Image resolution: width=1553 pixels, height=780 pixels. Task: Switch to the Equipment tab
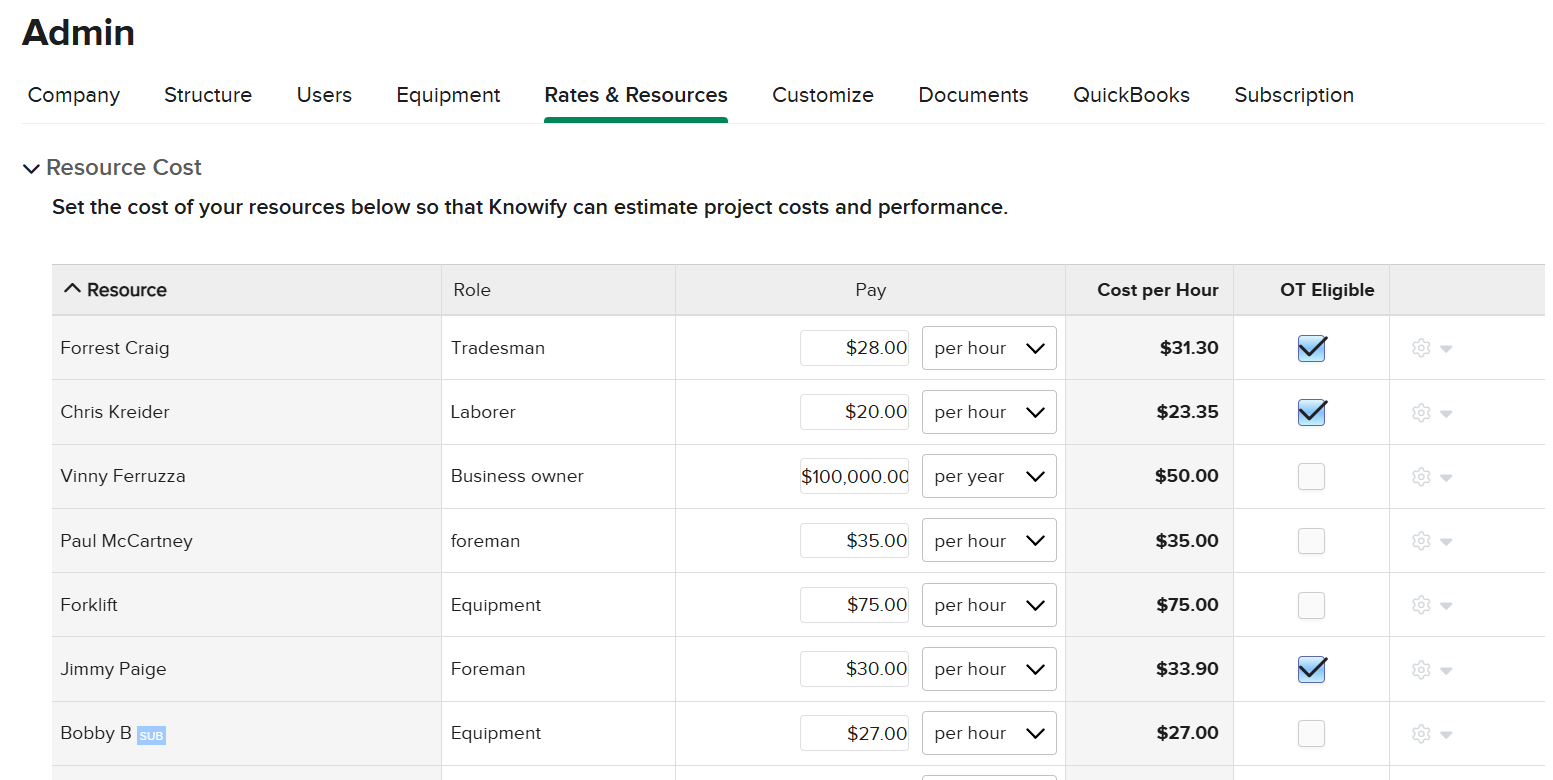(448, 95)
